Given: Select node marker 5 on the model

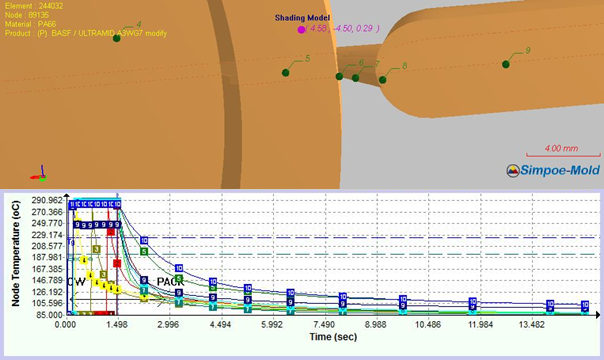Looking at the screenshot, I should [285, 72].
